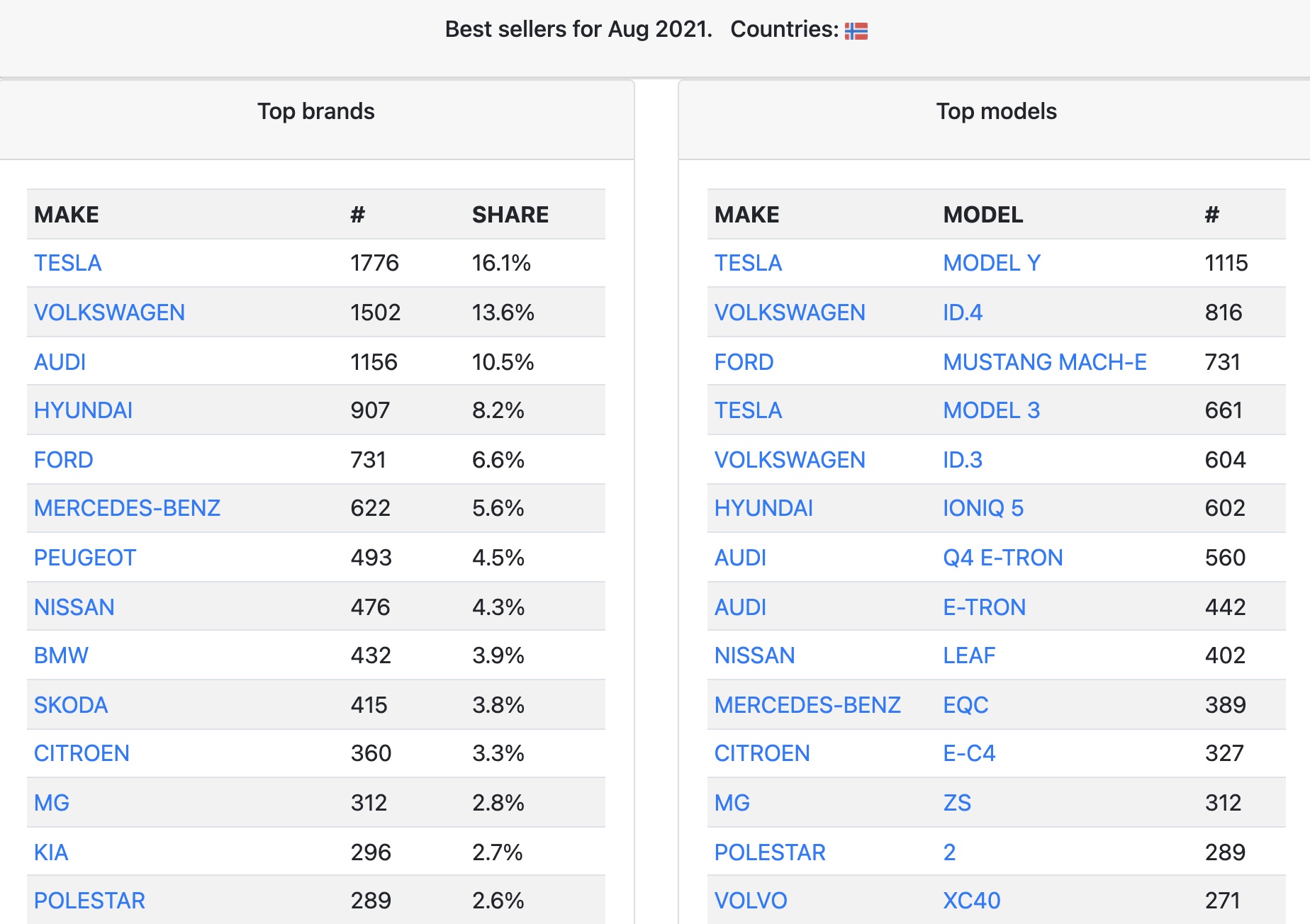1310x924 pixels.
Task: Open the MODEL 3 model link
Action: coord(992,410)
